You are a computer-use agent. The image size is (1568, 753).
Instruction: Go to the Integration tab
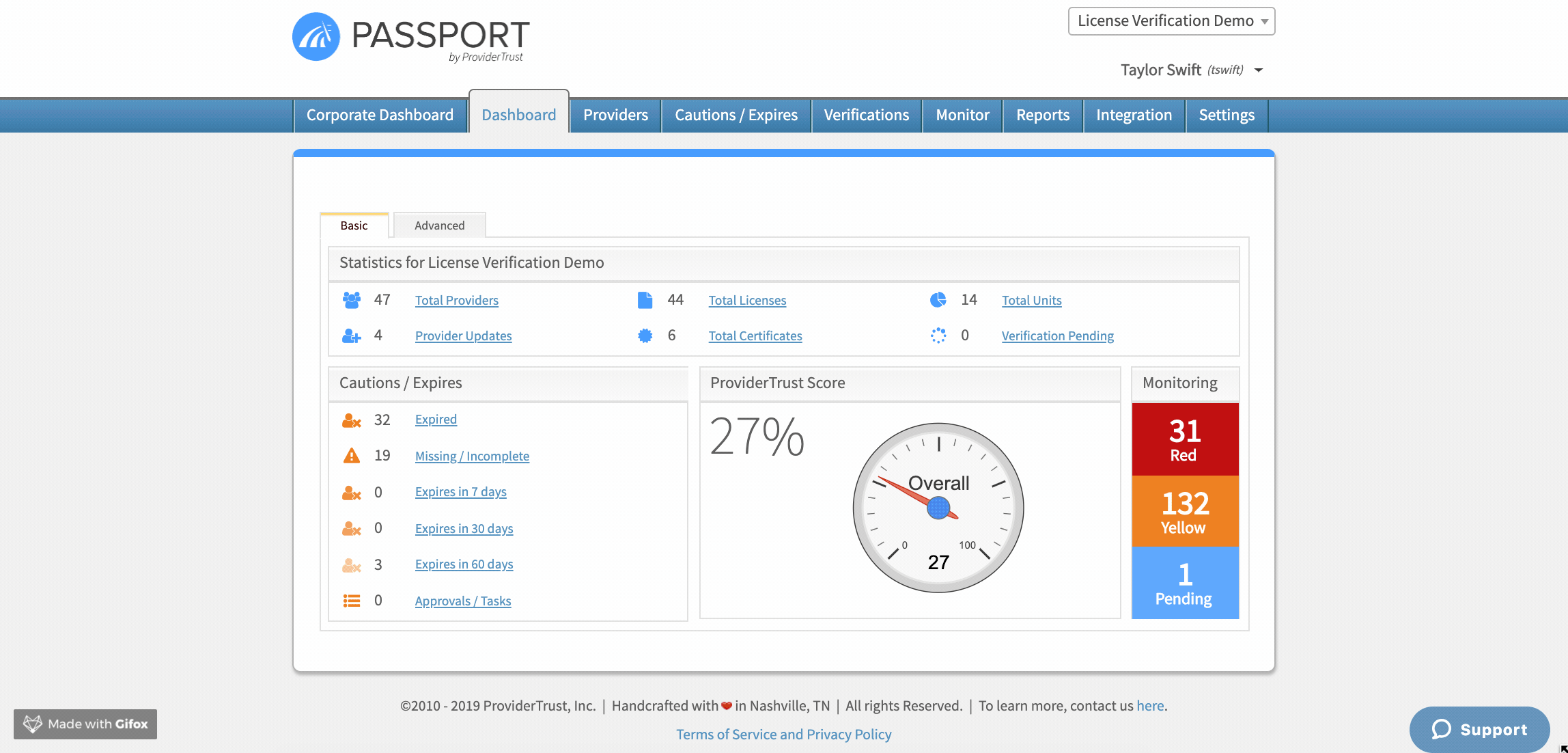1134,115
